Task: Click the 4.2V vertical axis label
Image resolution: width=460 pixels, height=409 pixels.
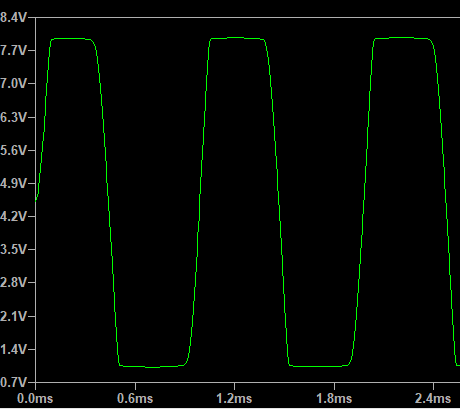Action: coord(13,217)
